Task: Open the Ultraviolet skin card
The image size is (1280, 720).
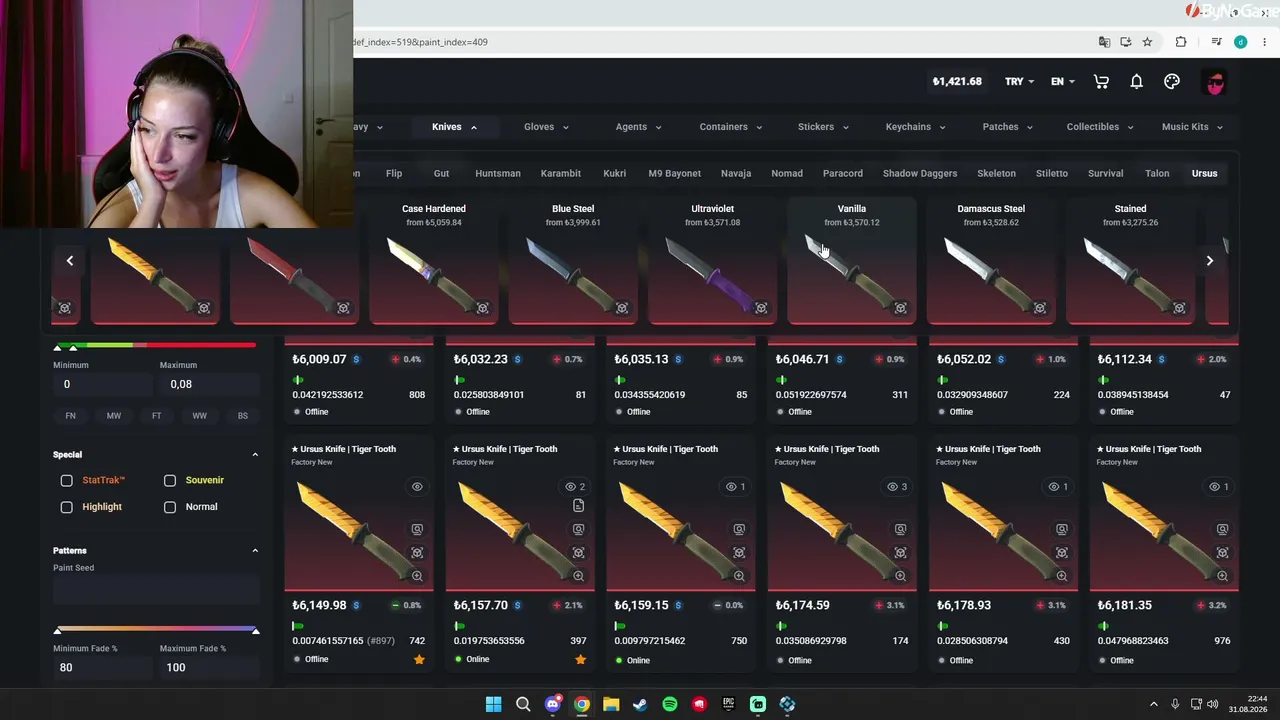Action: tap(712, 262)
